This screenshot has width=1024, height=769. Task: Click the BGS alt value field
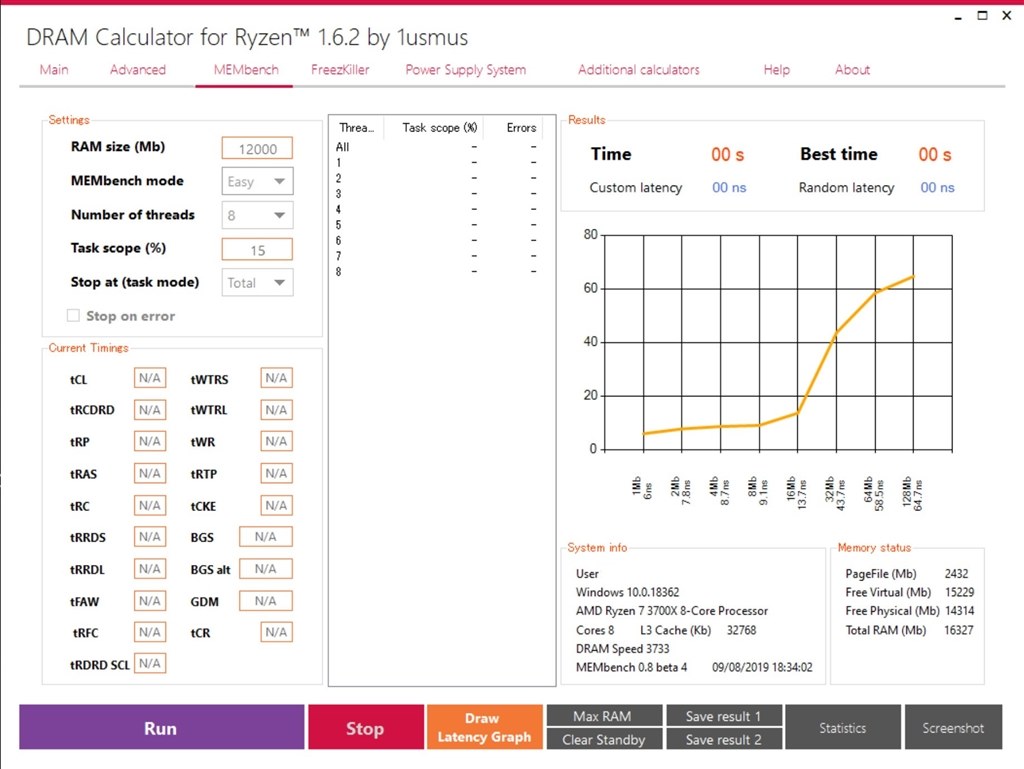point(265,569)
